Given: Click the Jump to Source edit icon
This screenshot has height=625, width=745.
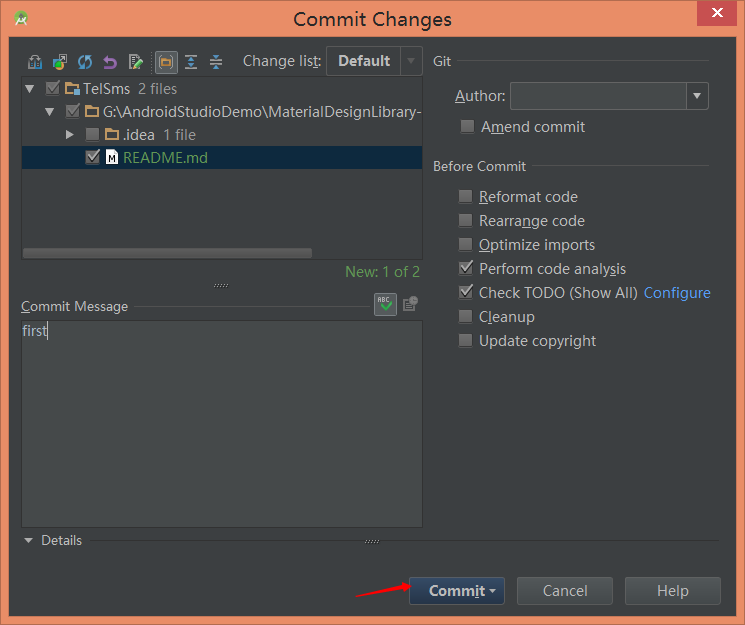Looking at the screenshot, I should (x=135, y=62).
